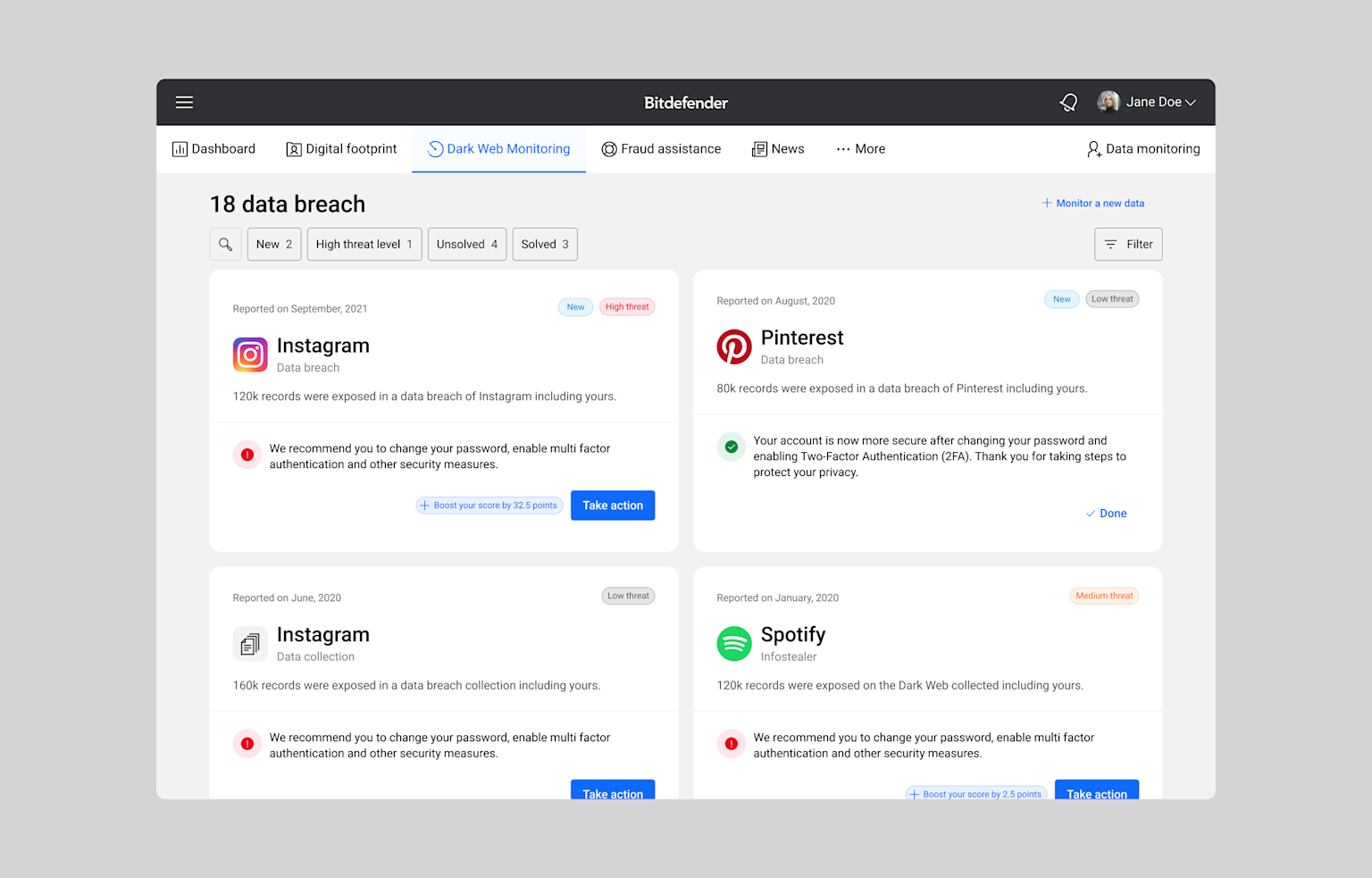The width and height of the screenshot is (1372, 878).
Task: Switch to the Digital footprint tab
Action: (x=341, y=149)
